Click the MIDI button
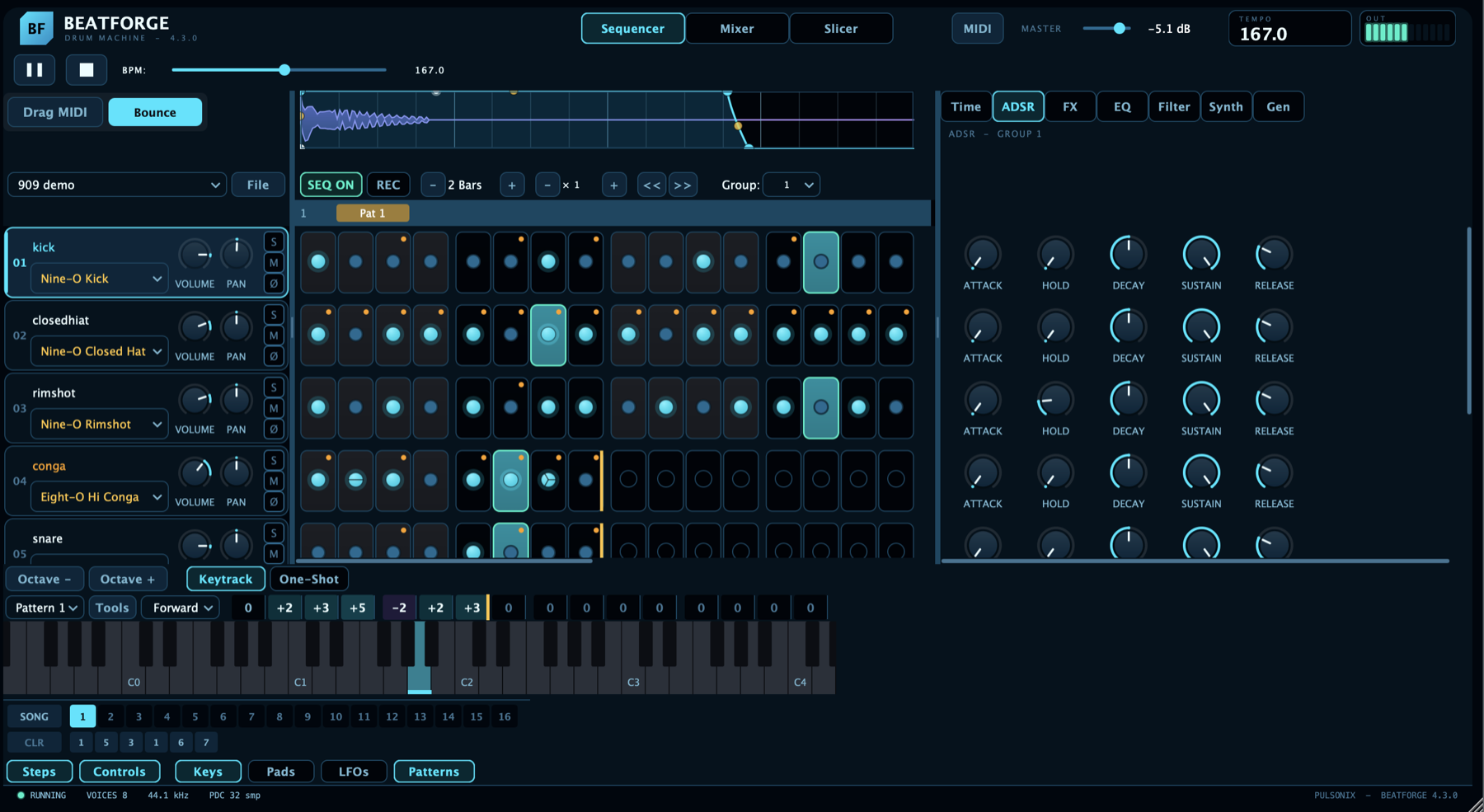This screenshot has height=812, width=1484. (978, 28)
